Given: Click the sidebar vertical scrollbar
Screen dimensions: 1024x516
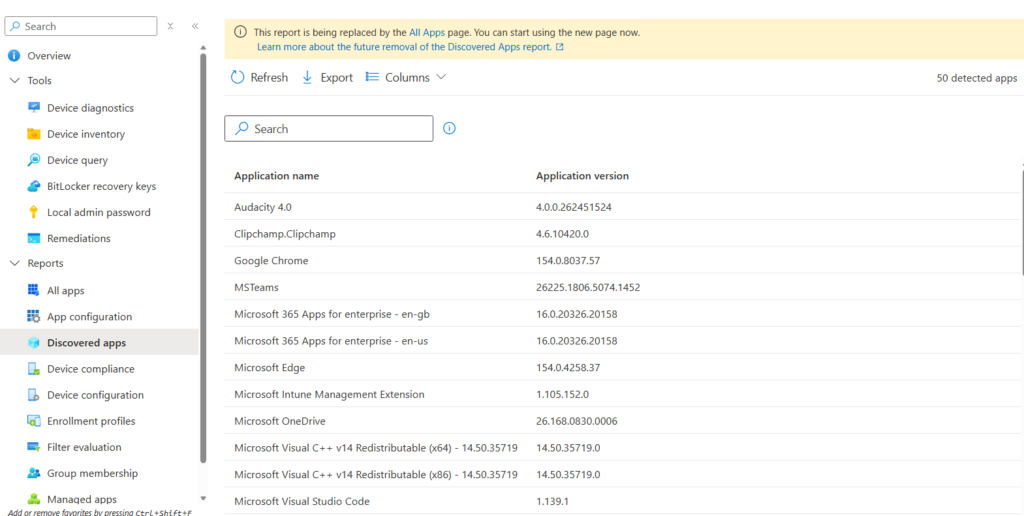Looking at the screenshot, I should click(203, 257).
